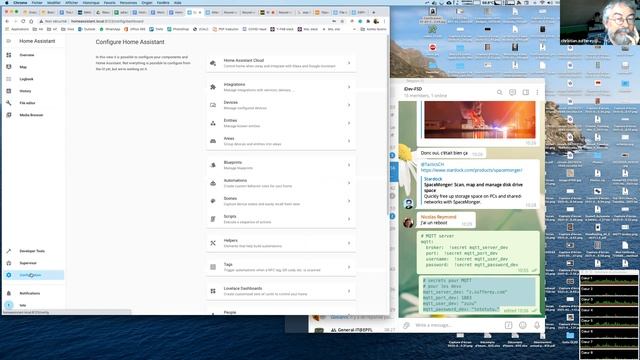Open the Areas configuration row
This screenshot has height=360, width=640.
(281, 141)
